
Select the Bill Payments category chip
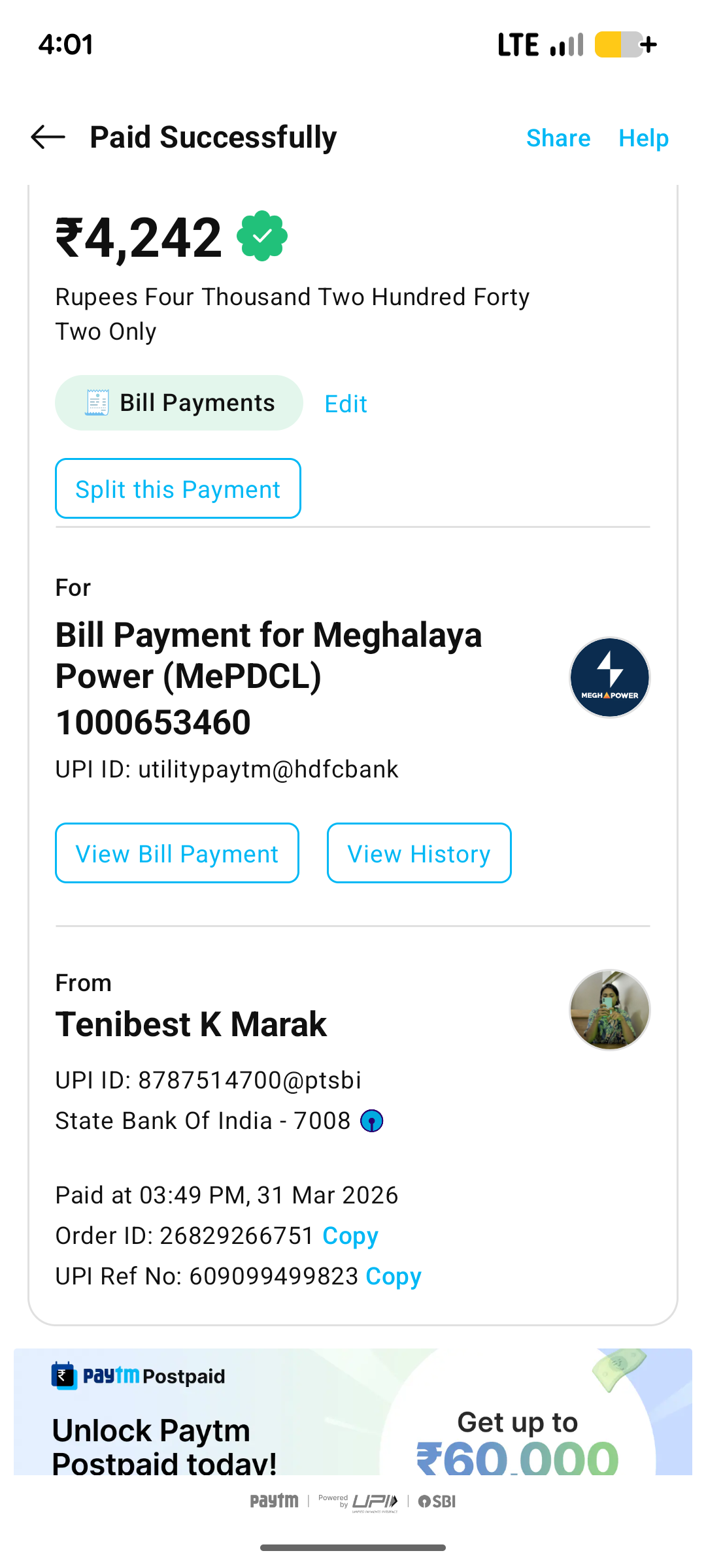[179, 402]
